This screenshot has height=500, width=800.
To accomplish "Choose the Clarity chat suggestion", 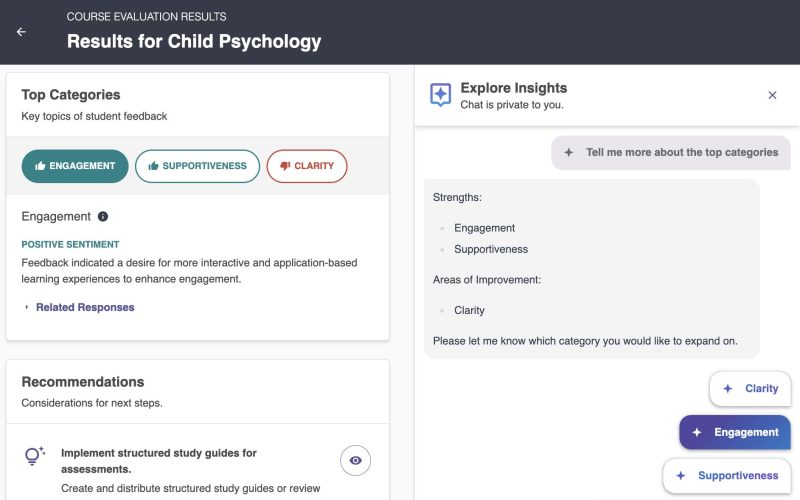I will (750, 388).
